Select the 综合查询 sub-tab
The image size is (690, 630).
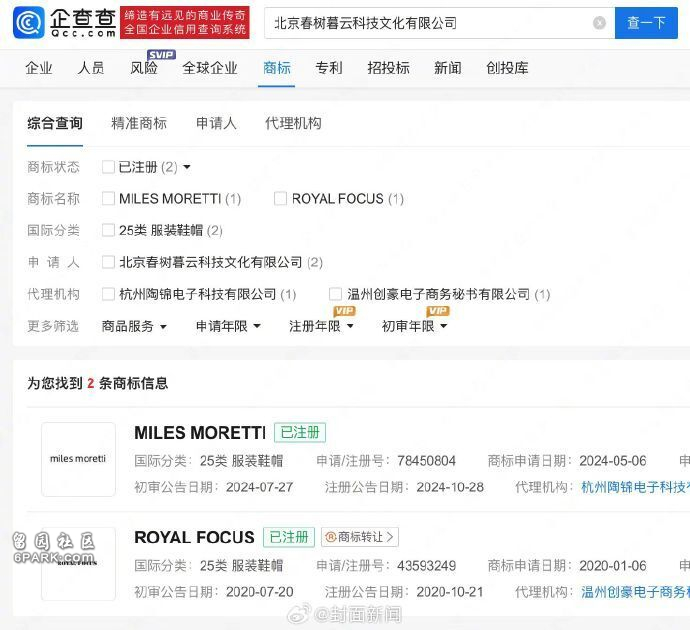(55, 123)
